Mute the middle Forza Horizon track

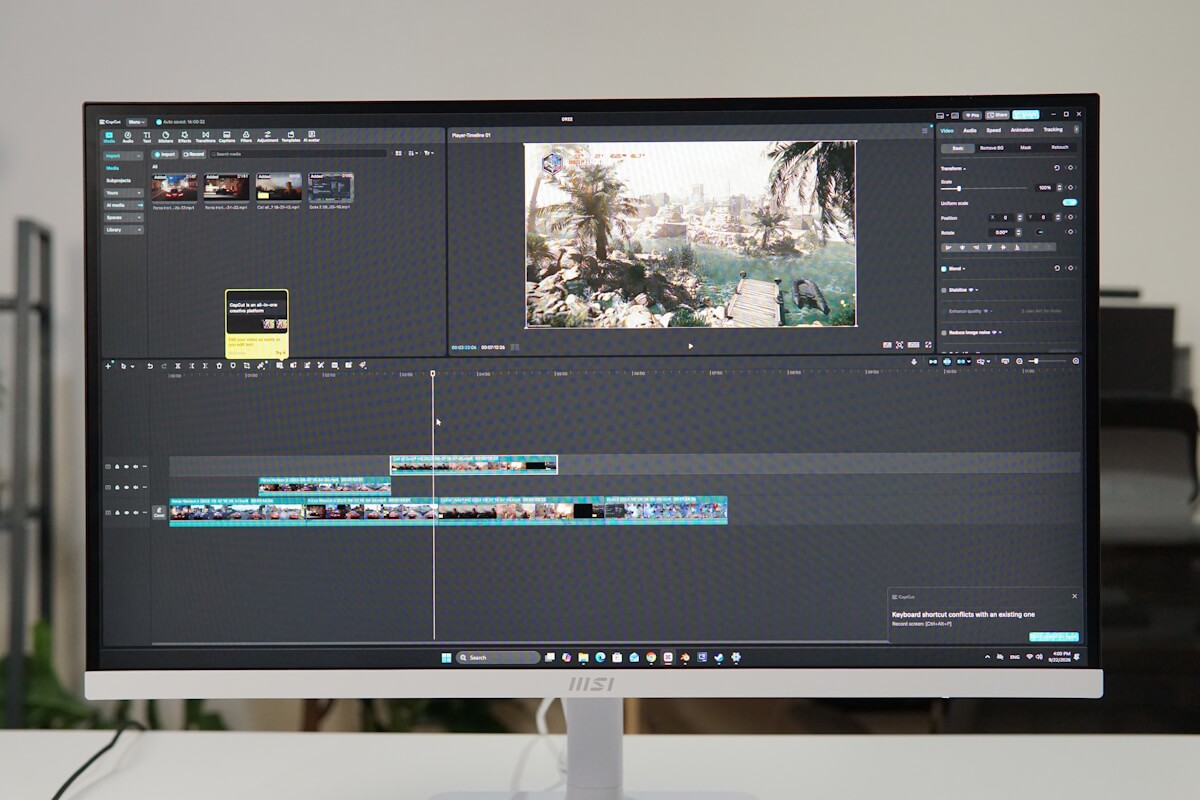[x=135, y=487]
